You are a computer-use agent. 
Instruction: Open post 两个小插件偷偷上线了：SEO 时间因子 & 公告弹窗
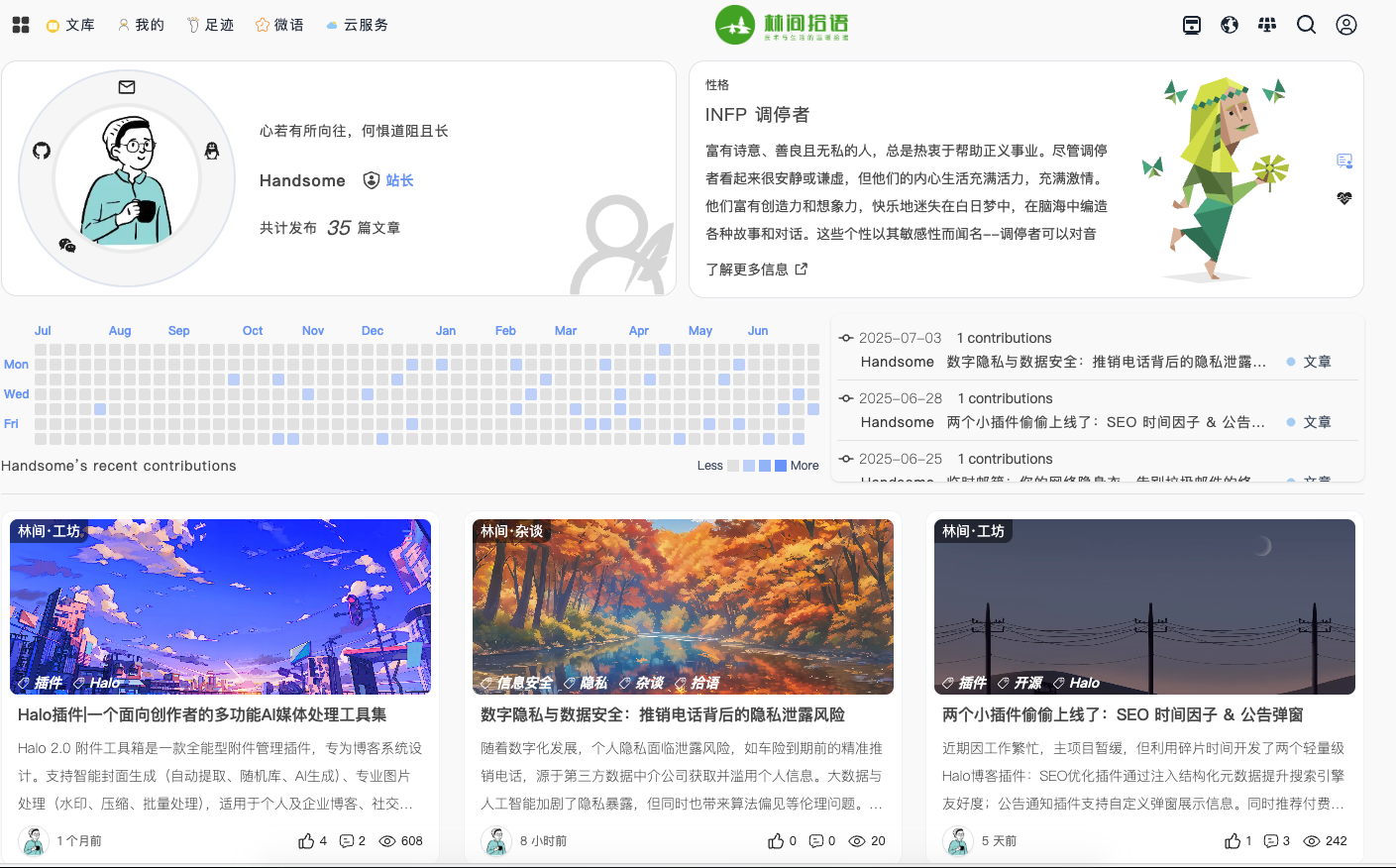click(x=1123, y=714)
